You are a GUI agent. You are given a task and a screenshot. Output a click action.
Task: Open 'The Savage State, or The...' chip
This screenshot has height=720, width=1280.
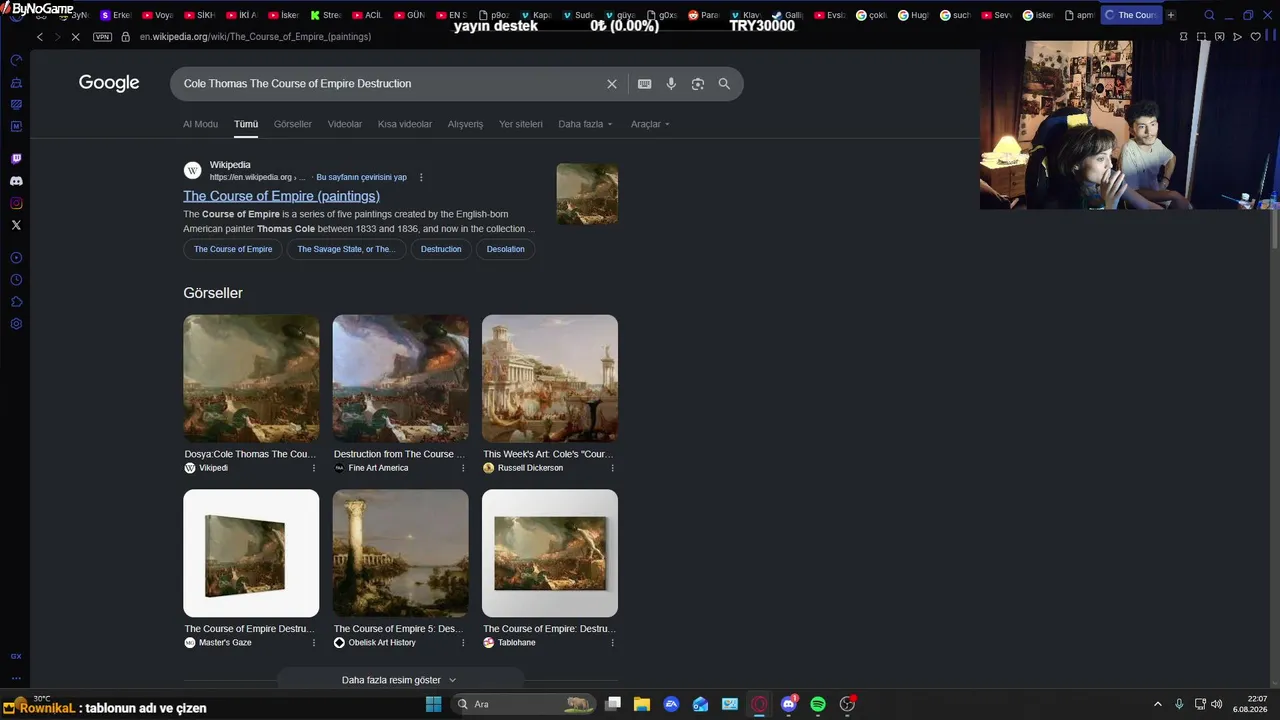coord(346,249)
